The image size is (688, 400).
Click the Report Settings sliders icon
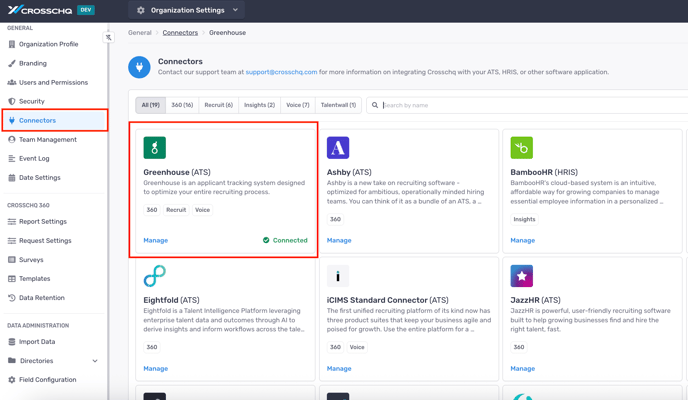12,221
